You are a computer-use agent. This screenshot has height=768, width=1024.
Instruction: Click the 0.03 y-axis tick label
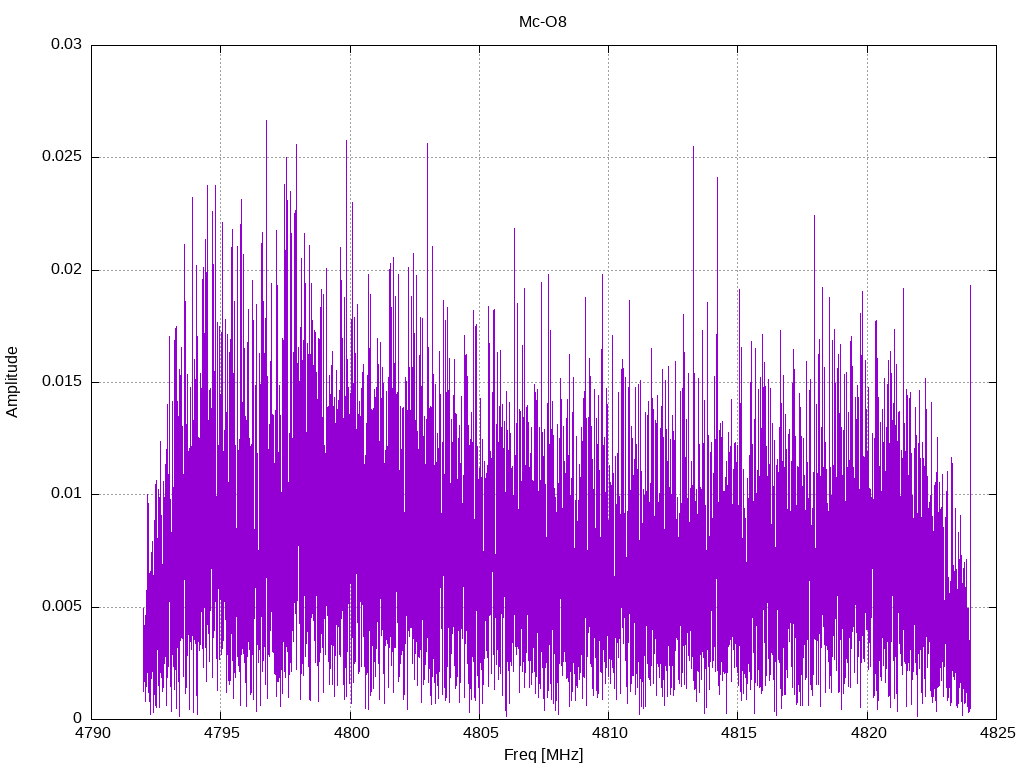click(66, 44)
